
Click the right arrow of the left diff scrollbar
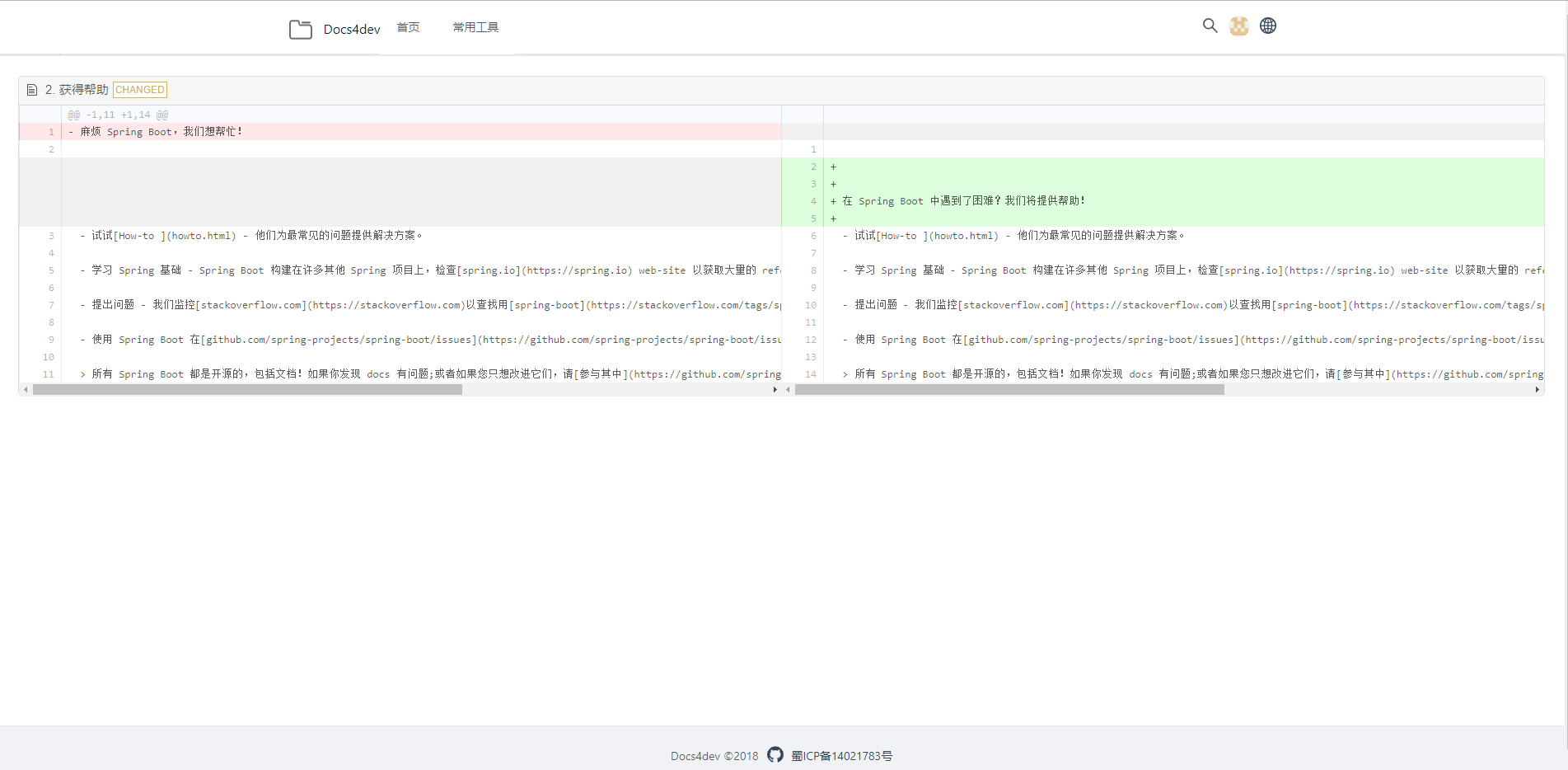tap(775, 389)
